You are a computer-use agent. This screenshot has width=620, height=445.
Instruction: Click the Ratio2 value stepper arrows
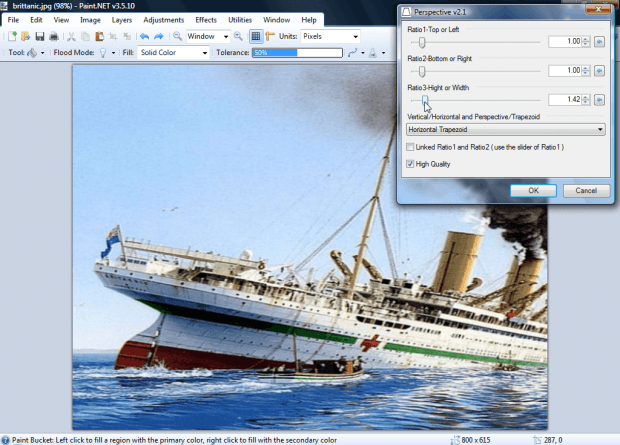(x=586, y=70)
